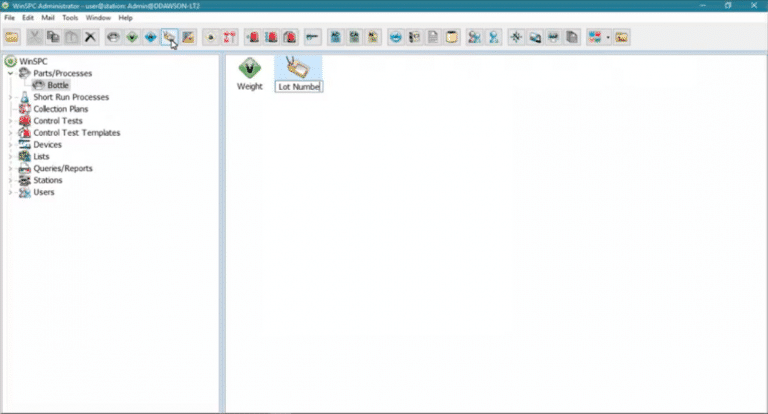Open the File menu
768x414 pixels.
(10, 18)
